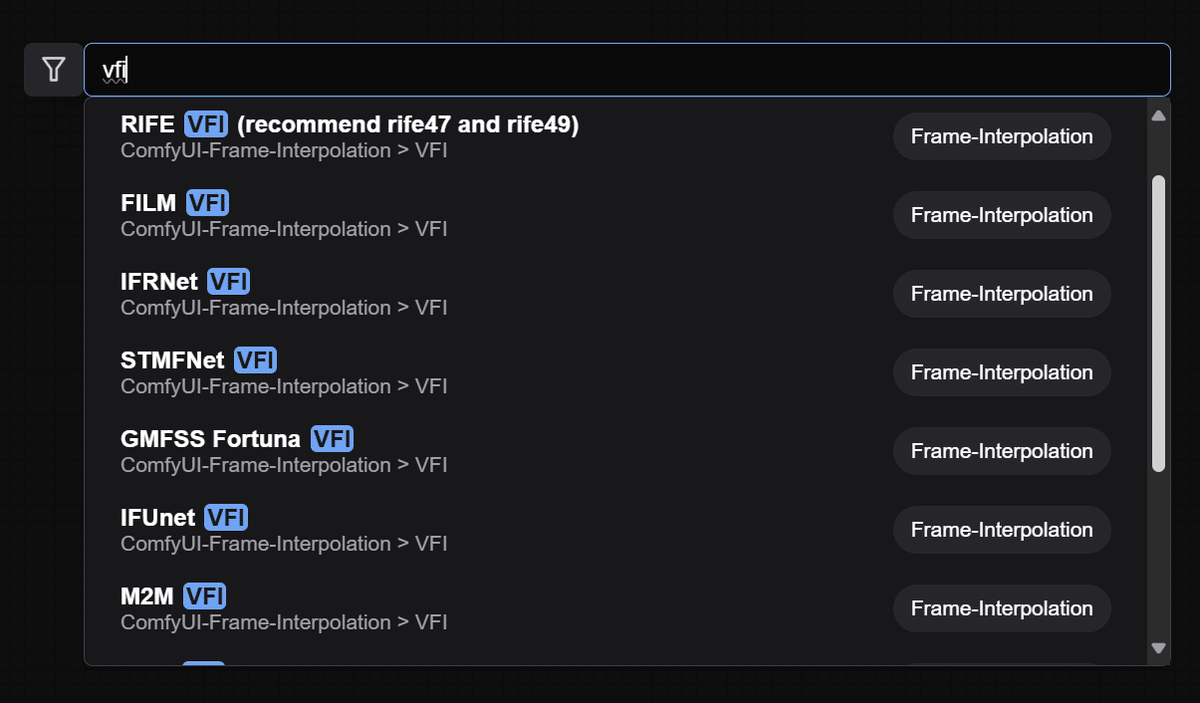Image resolution: width=1200 pixels, height=703 pixels.
Task: Click the filter funnel icon
Action: pos(52,69)
